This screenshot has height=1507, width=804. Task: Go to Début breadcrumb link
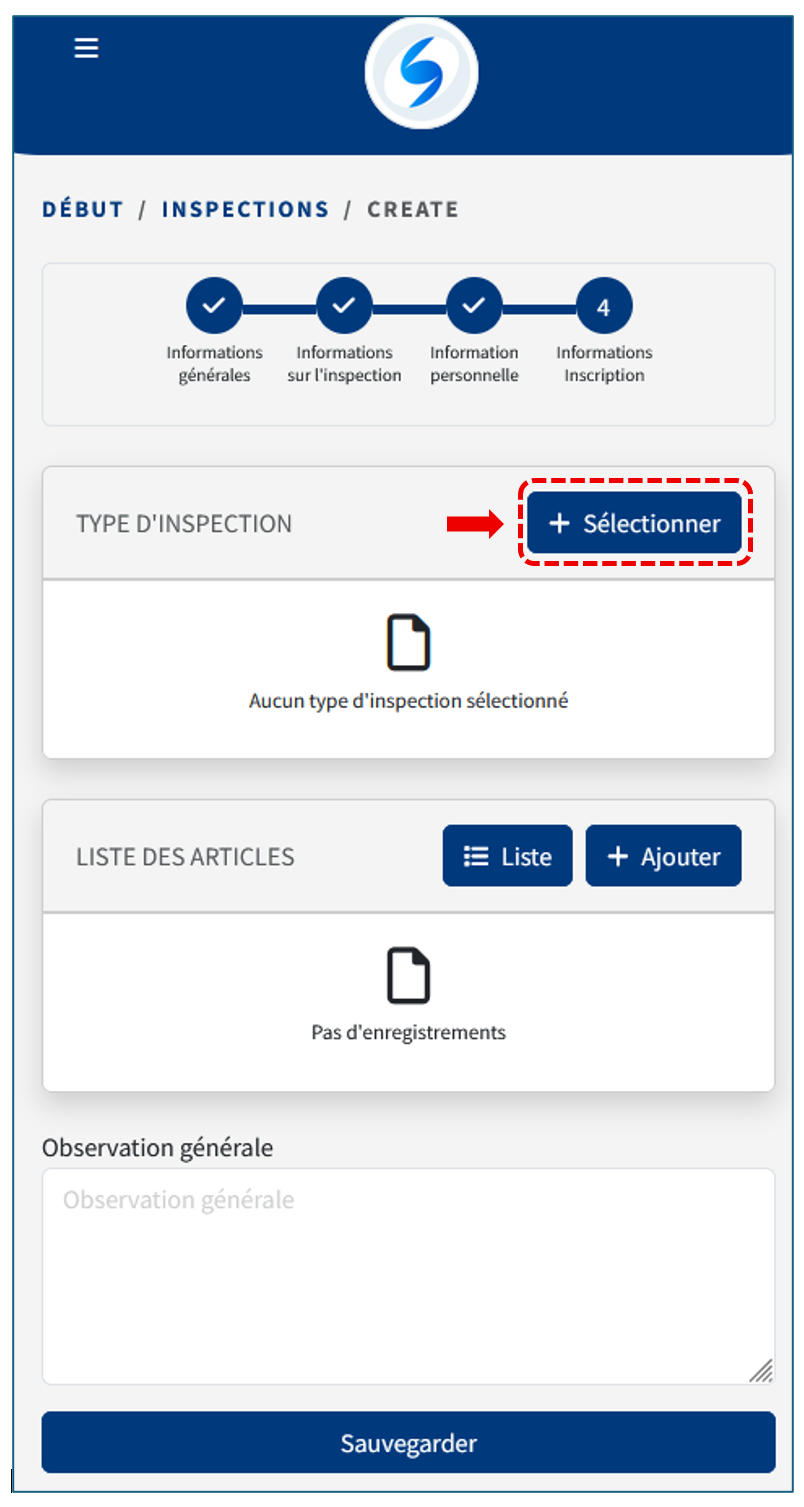[83, 210]
